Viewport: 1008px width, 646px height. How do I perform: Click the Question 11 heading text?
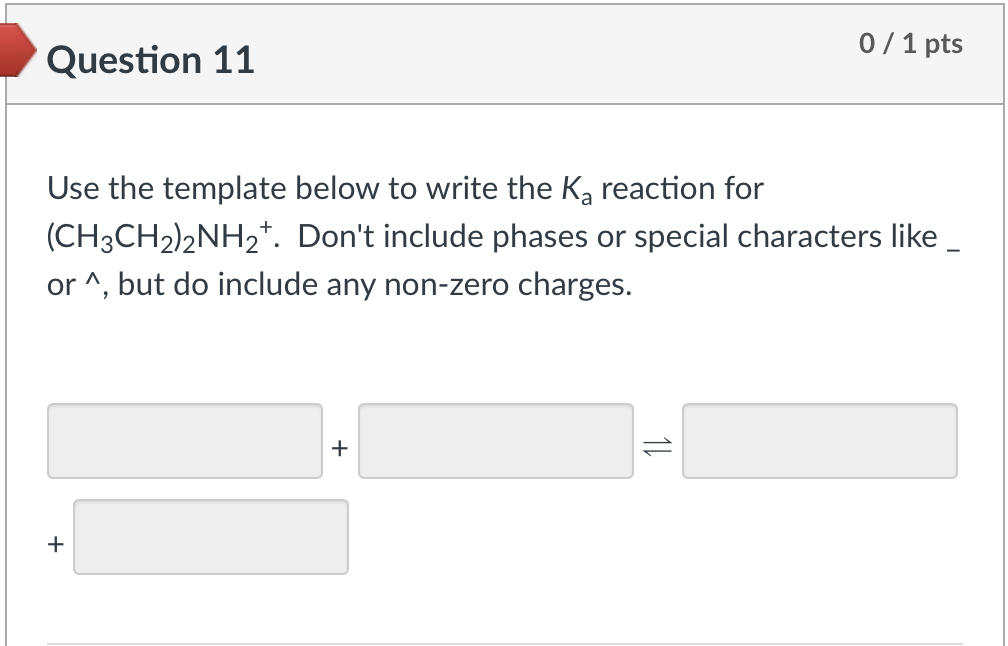[x=150, y=61]
